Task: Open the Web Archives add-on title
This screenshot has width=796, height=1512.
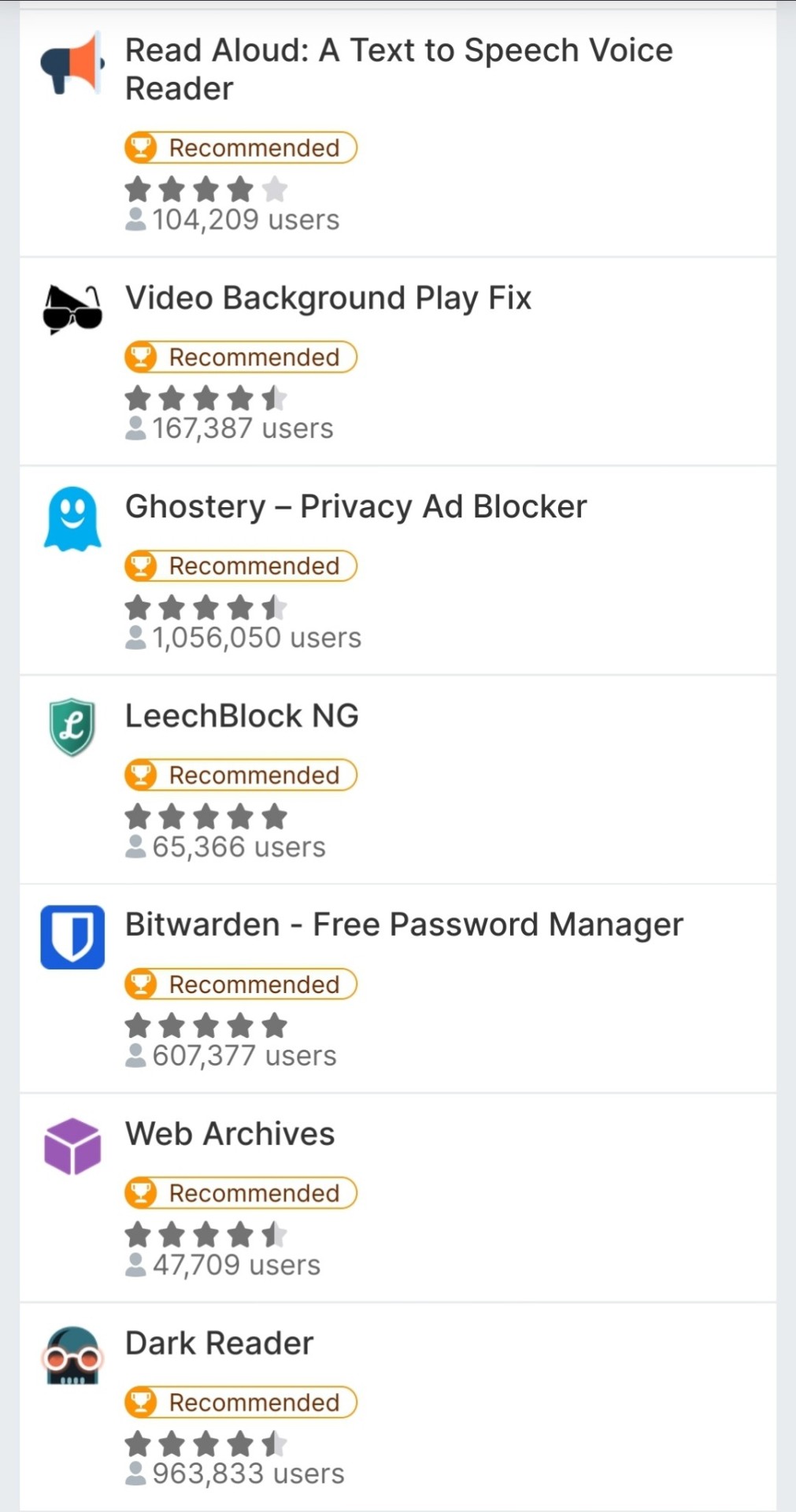Action: click(x=230, y=1134)
